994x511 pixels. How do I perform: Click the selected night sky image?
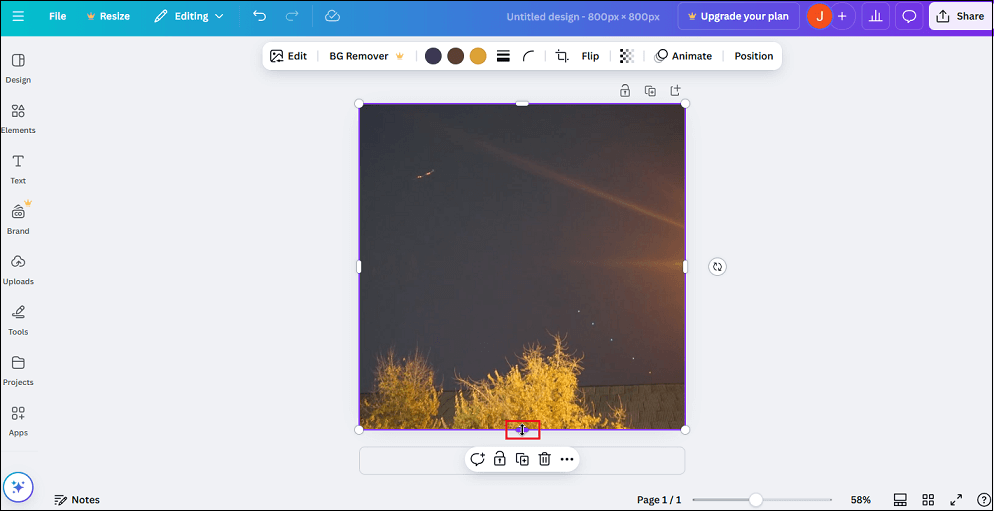(x=522, y=266)
